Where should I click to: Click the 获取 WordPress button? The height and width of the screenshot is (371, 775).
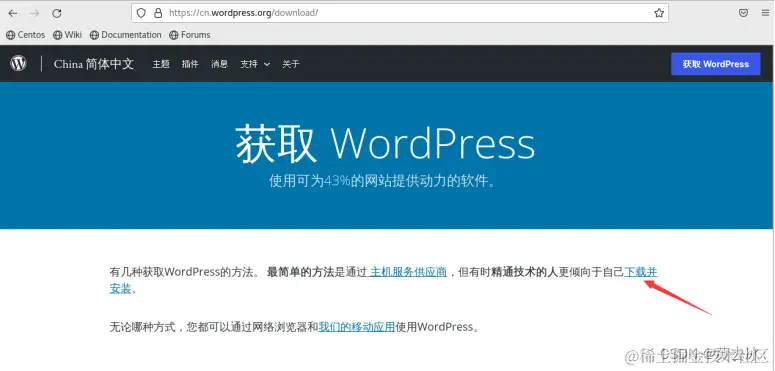(716, 64)
